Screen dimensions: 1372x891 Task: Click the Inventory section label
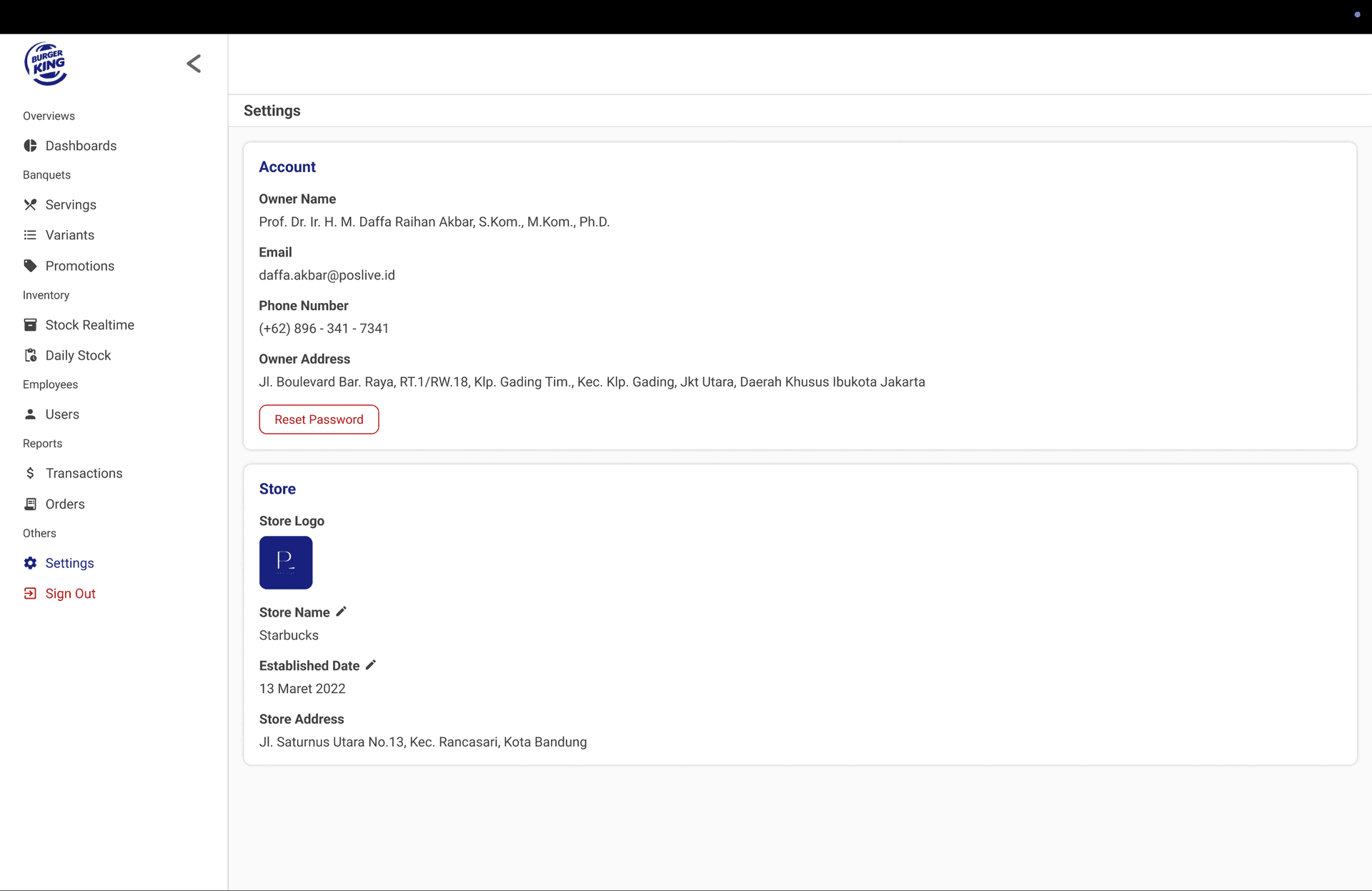46,295
